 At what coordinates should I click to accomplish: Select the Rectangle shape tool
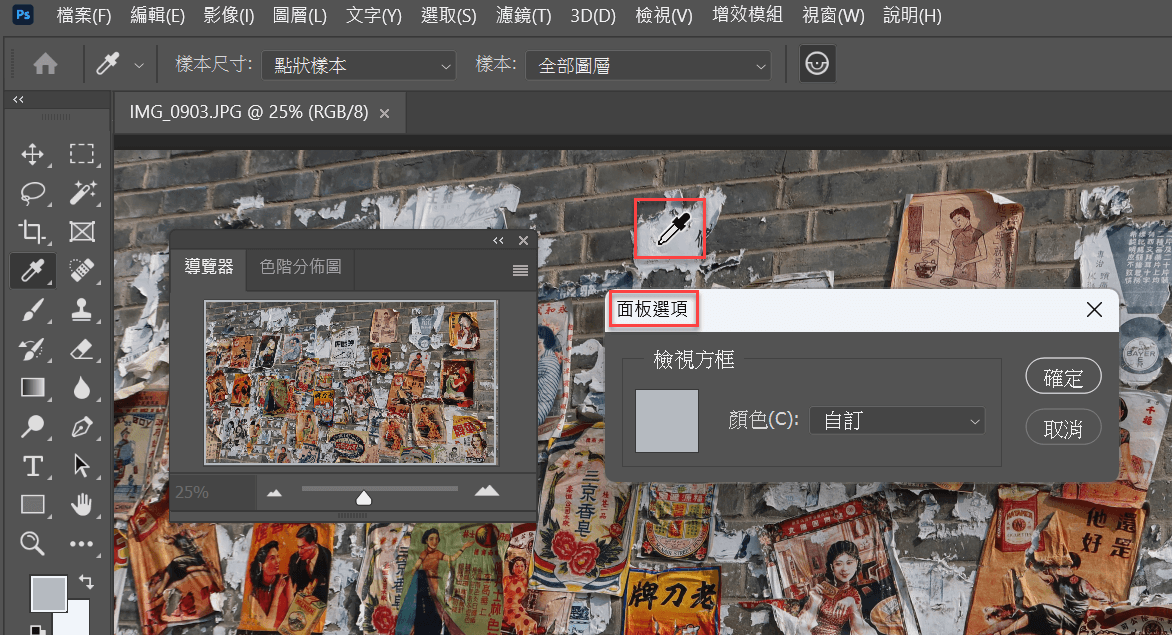tap(32, 504)
